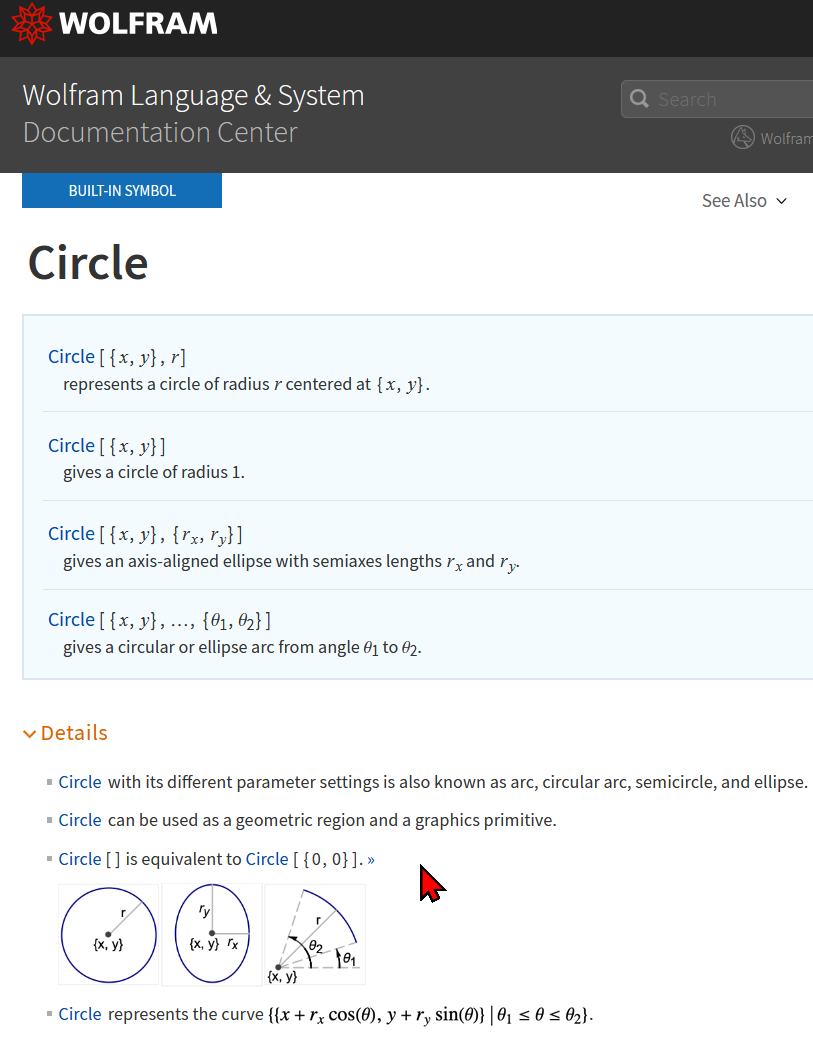Click the Wolfram red spikey logo icon
The height and width of the screenshot is (1040, 813).
click(x=31, y=24)
